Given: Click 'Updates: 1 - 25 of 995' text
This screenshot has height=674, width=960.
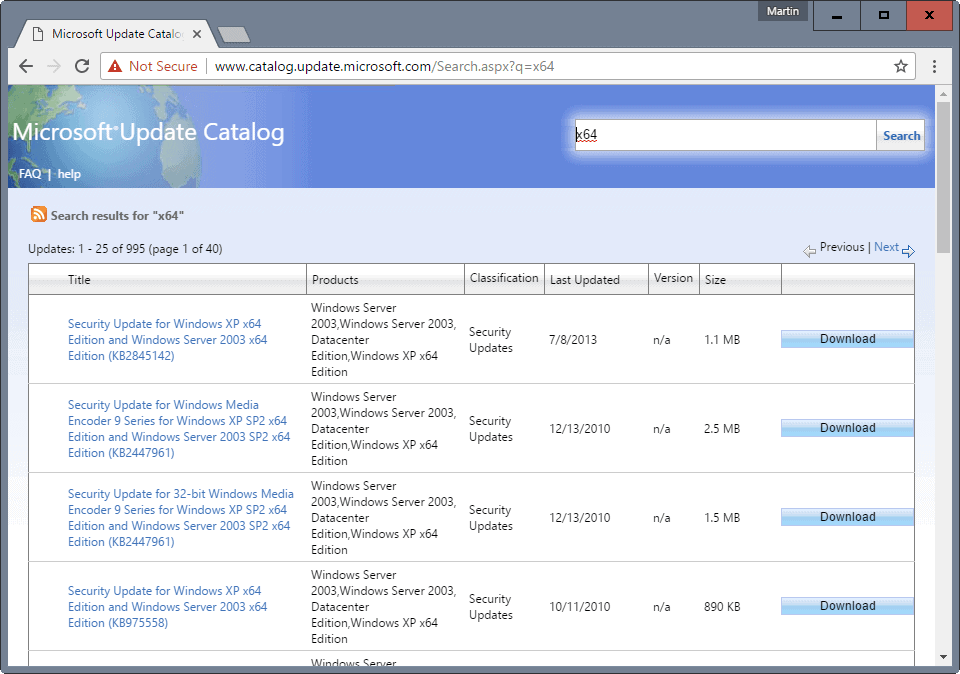Looking at the screenshot, I should 86,249.
